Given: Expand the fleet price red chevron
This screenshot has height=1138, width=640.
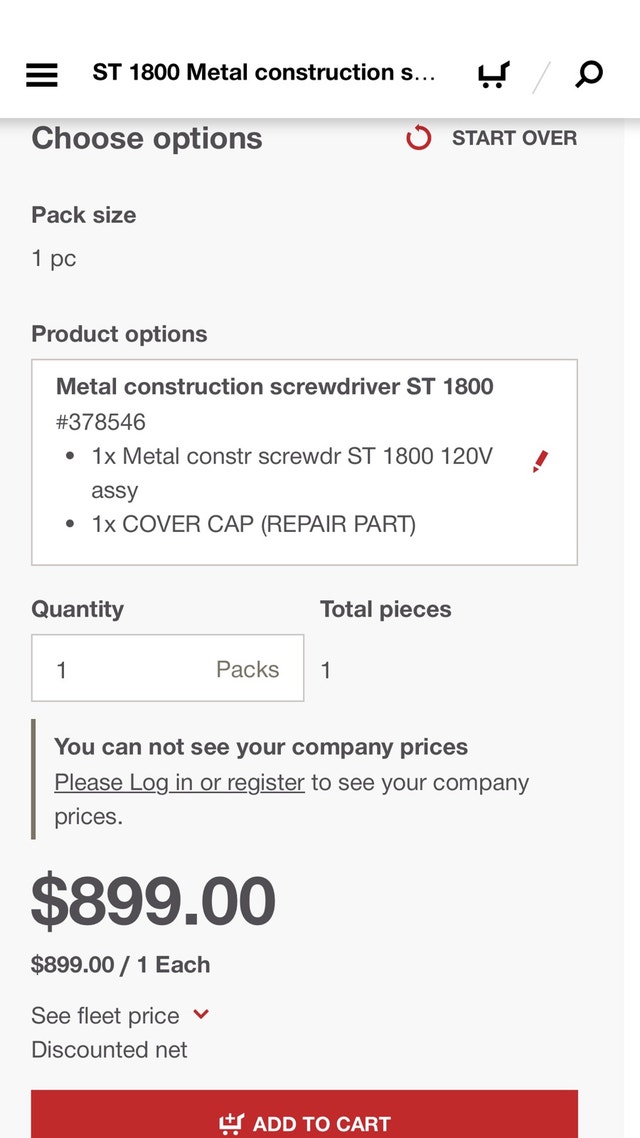Looking at the screenshot, I should pos(201,1014).
